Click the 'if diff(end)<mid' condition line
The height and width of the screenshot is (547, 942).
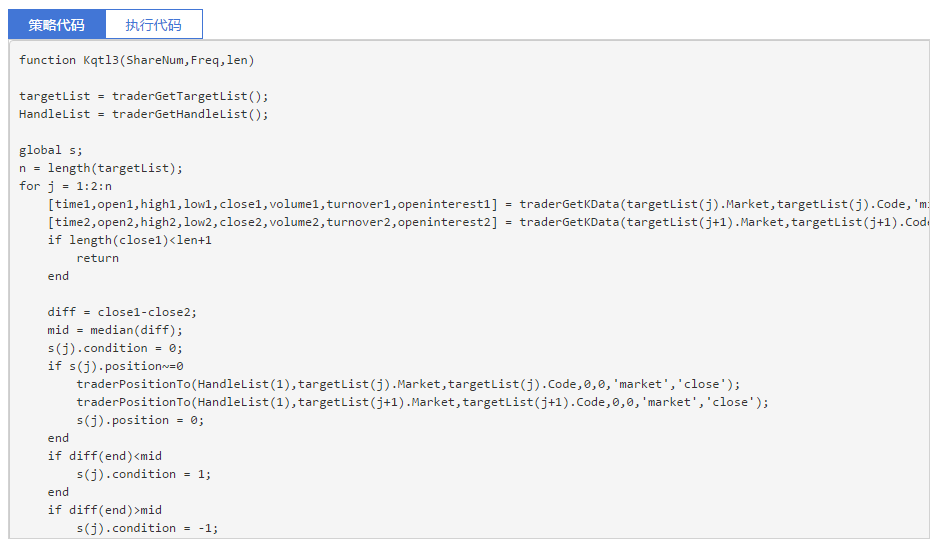click(x=104, y=456)
